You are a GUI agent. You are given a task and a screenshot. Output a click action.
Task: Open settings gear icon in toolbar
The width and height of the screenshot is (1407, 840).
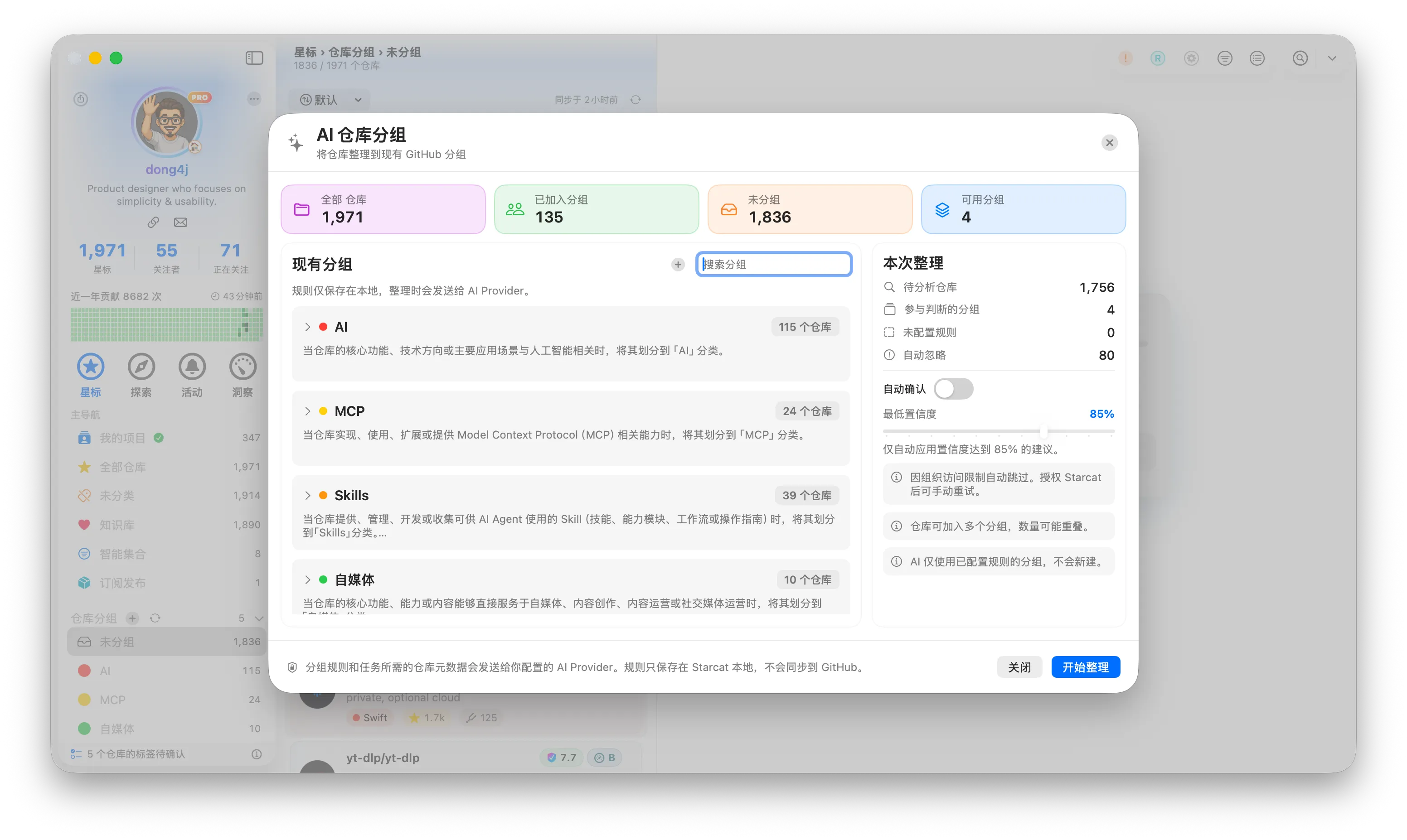(1191, 58)
